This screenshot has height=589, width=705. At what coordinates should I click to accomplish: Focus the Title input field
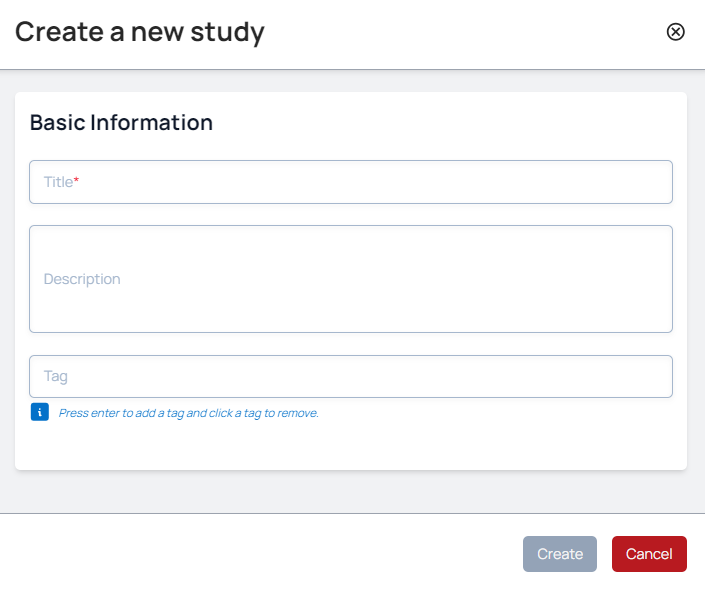(350, 182)
